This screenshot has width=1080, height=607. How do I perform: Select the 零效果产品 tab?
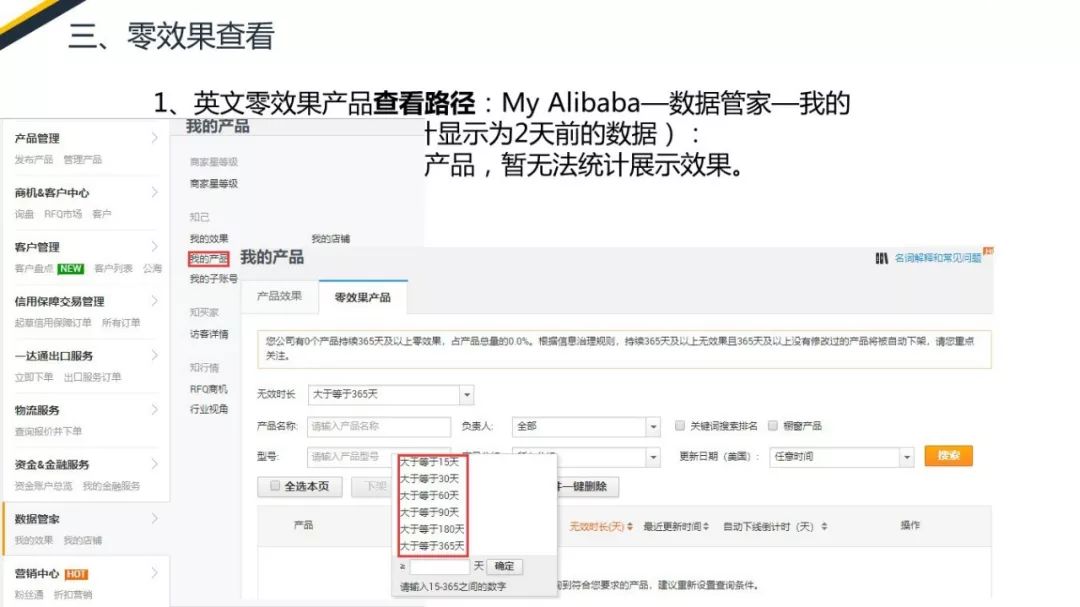point(362,297)
